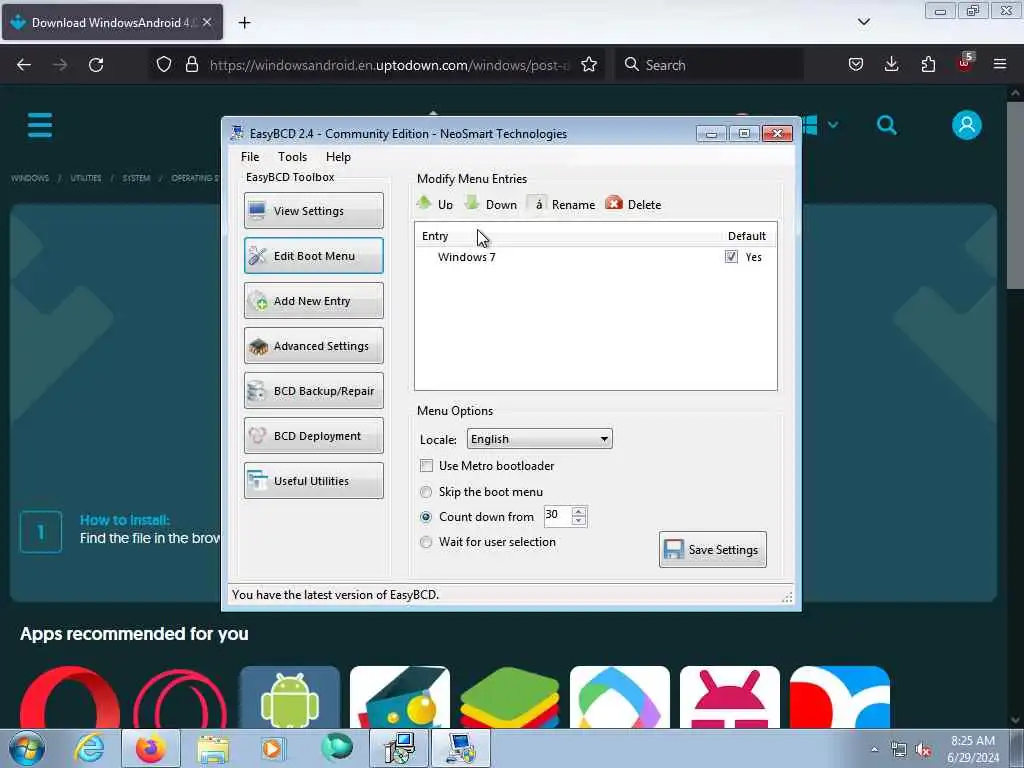Rename the selected boot entry

[x=562, y=204]
